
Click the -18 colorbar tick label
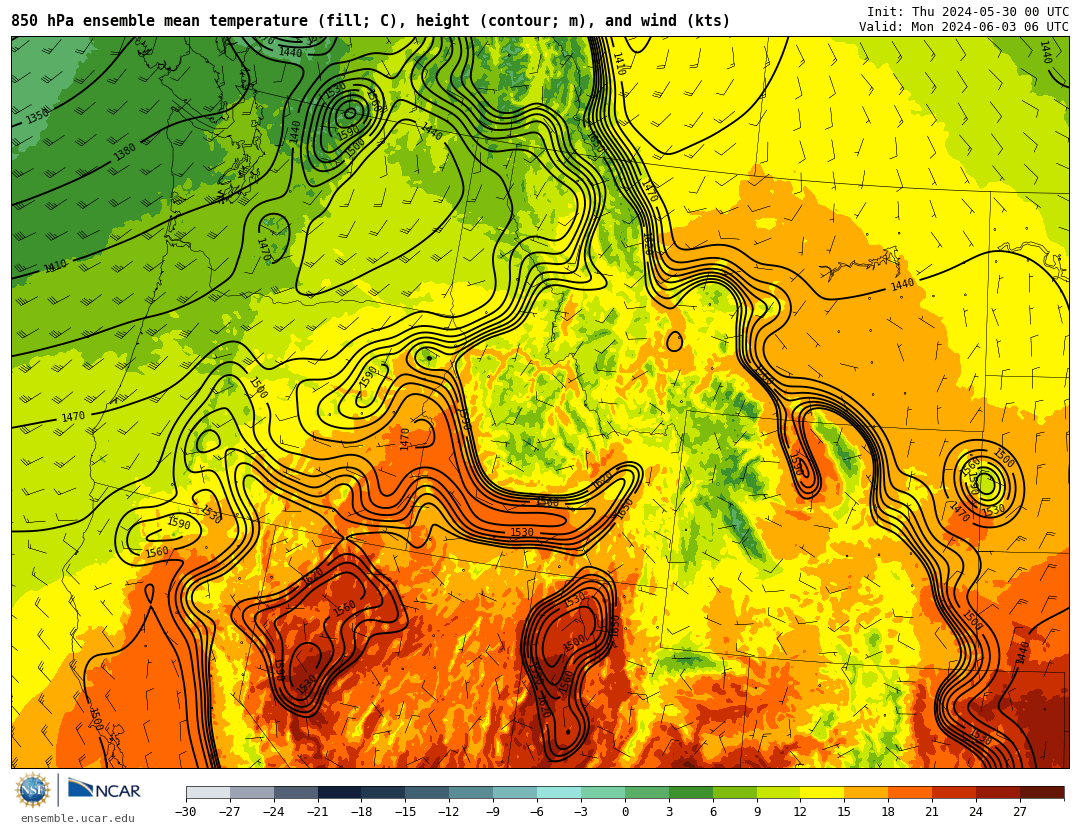[x=362, y=812]
